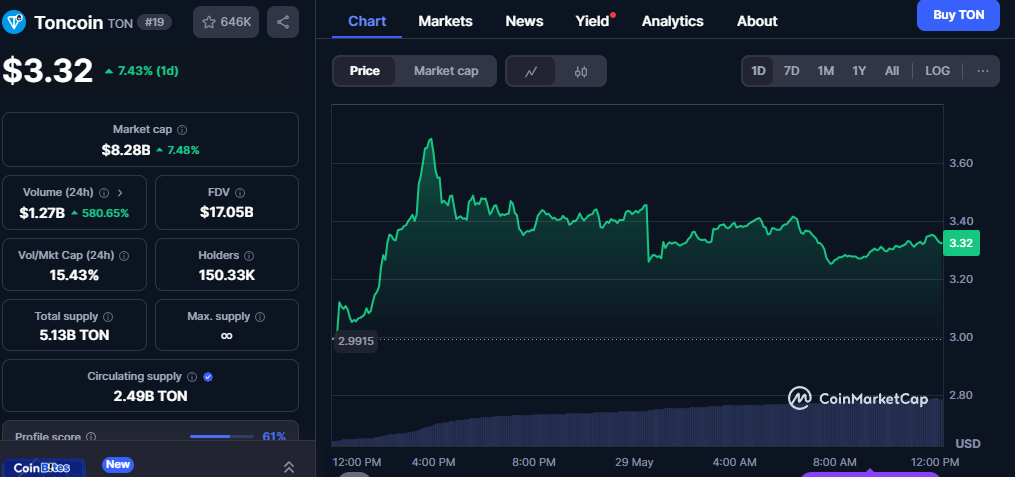Set chart range to All

tap(892, 71)
